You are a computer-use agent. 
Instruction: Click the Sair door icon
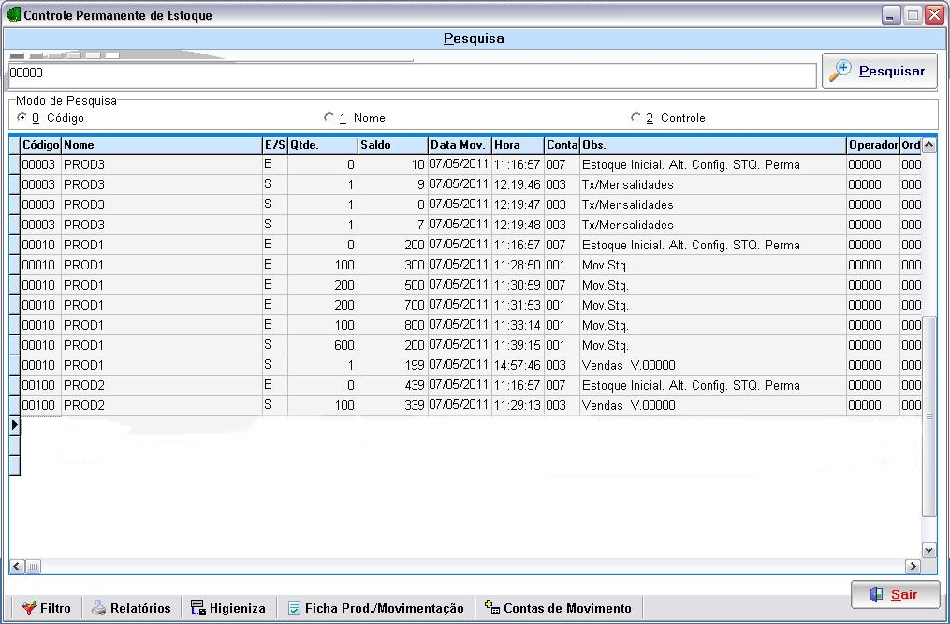click(876, 594)
